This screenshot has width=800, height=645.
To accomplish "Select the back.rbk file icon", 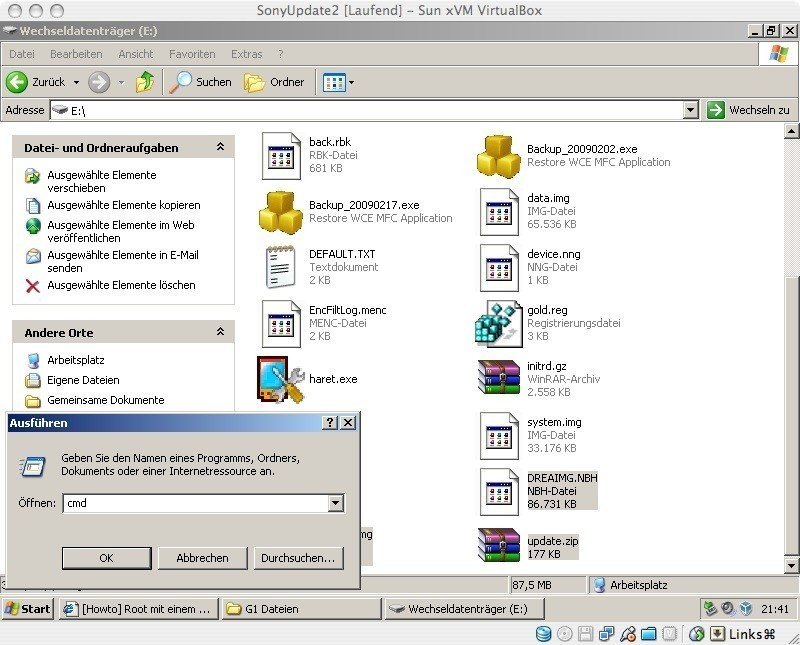I will tap(281, 156).
